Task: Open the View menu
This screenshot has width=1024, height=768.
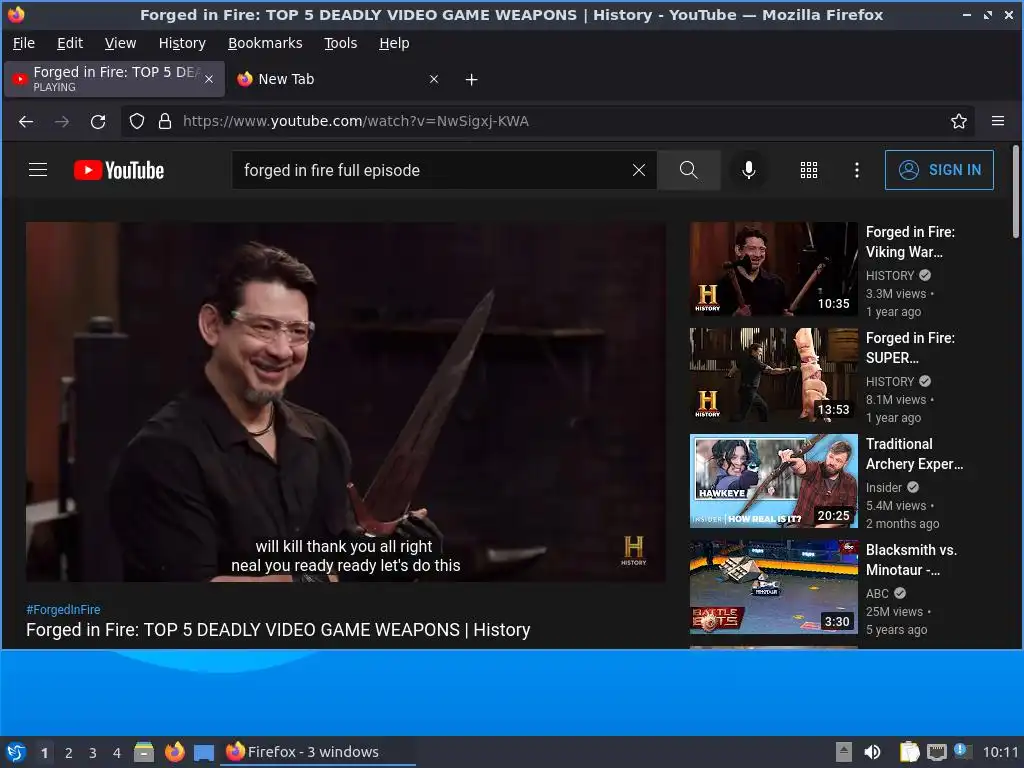Action: tap(121, 43)
